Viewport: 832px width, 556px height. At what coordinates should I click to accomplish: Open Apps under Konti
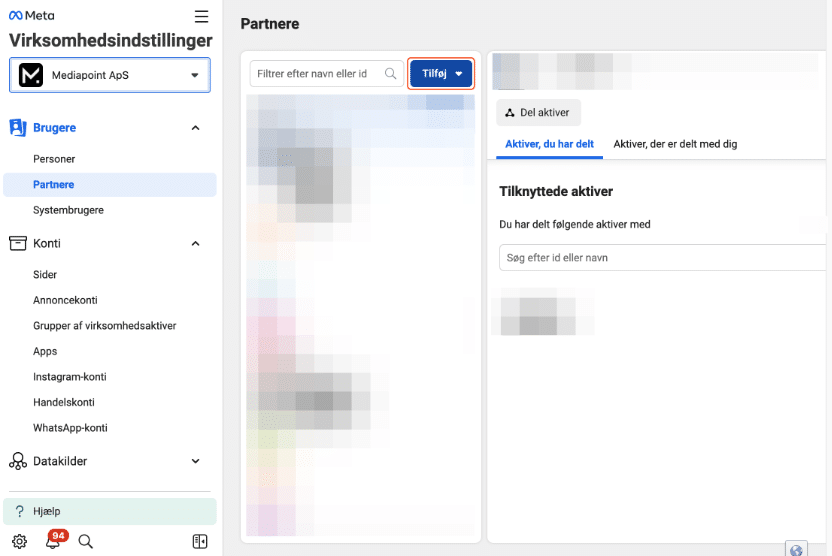[x=45, y=351]
